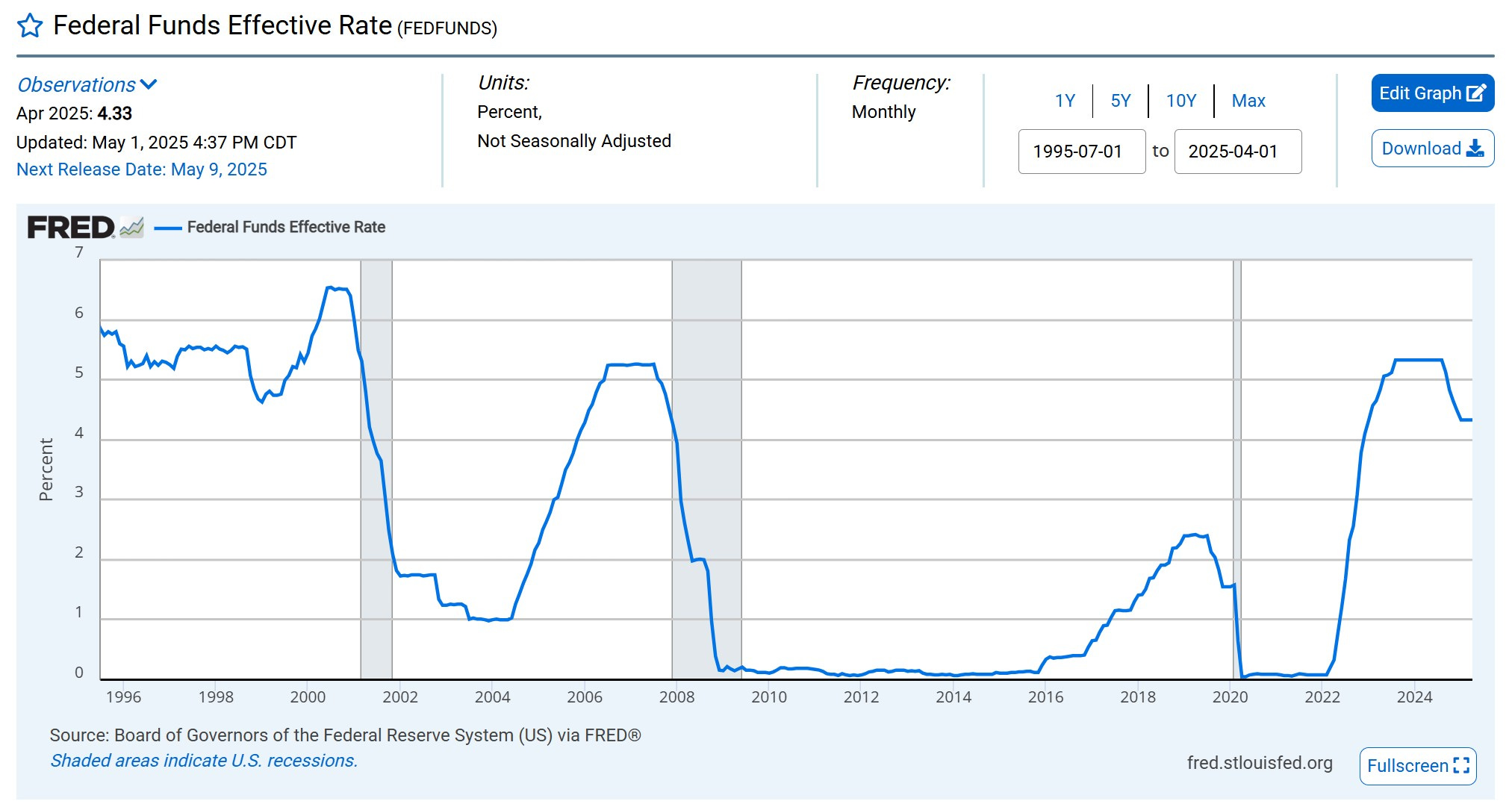This screenshot has height=807, width=1512.
Task: Click the FRED logo in the chart
Action: 70,227
